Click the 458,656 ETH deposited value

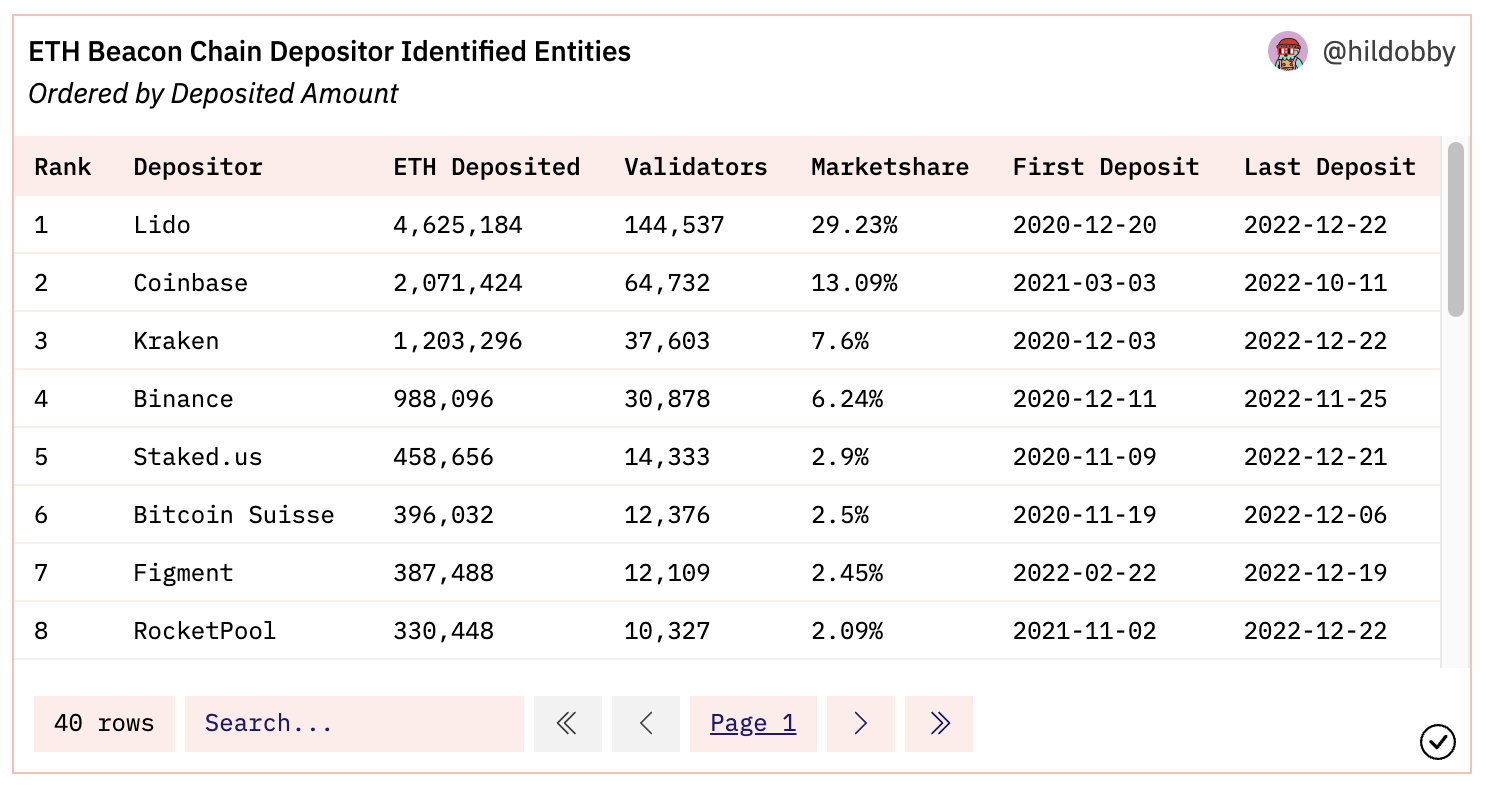(x=444, y=457)
